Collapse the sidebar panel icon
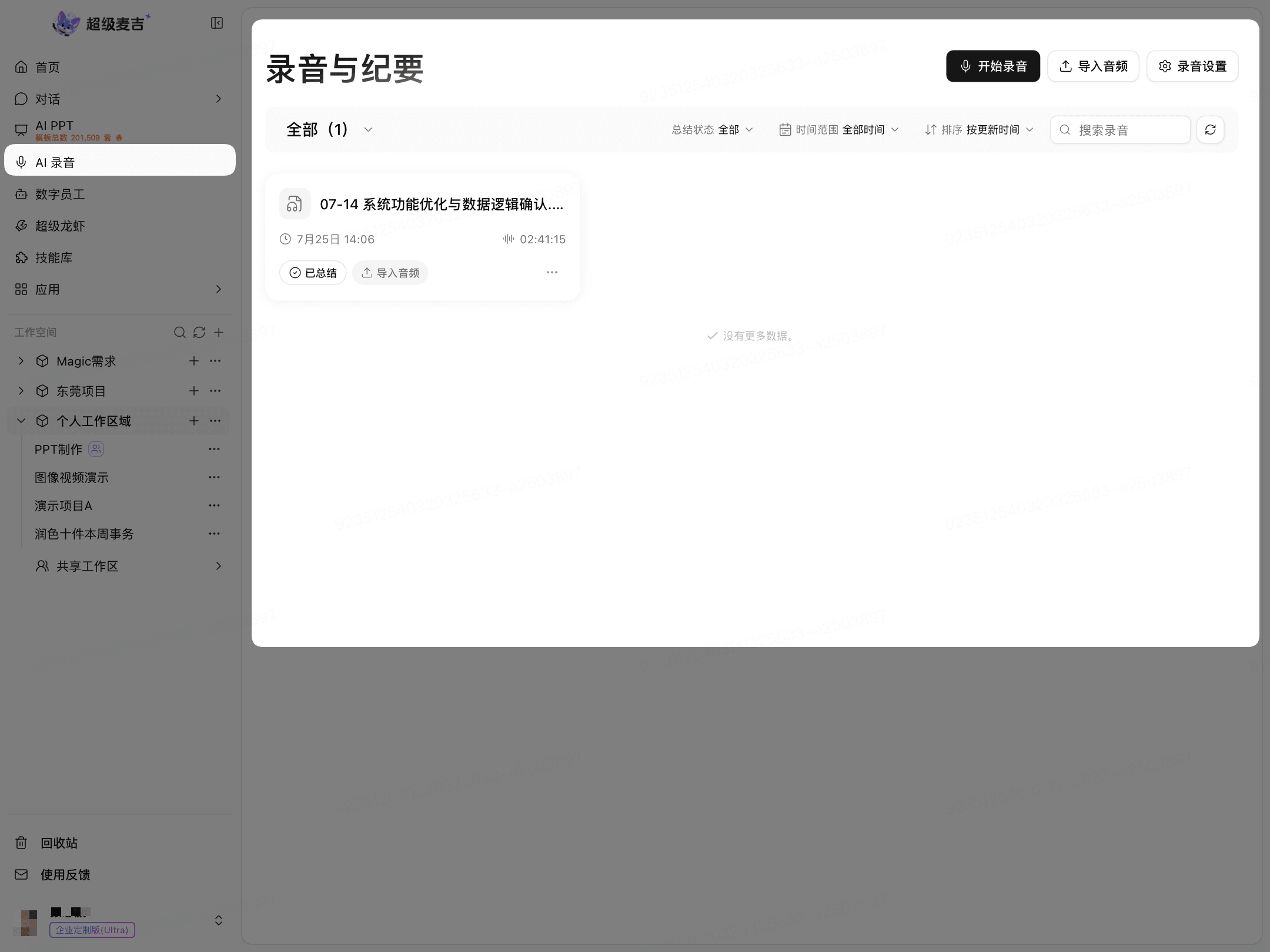The height and width of the screenshot is (952, 1270). tap(217, 23)
